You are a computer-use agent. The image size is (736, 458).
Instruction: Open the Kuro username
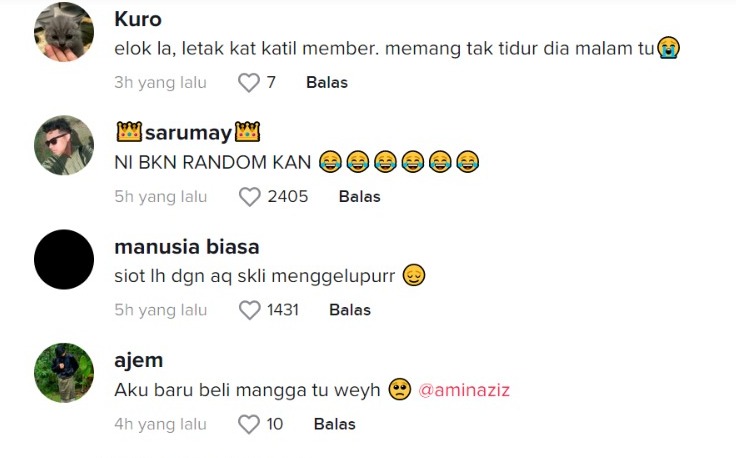138,19
